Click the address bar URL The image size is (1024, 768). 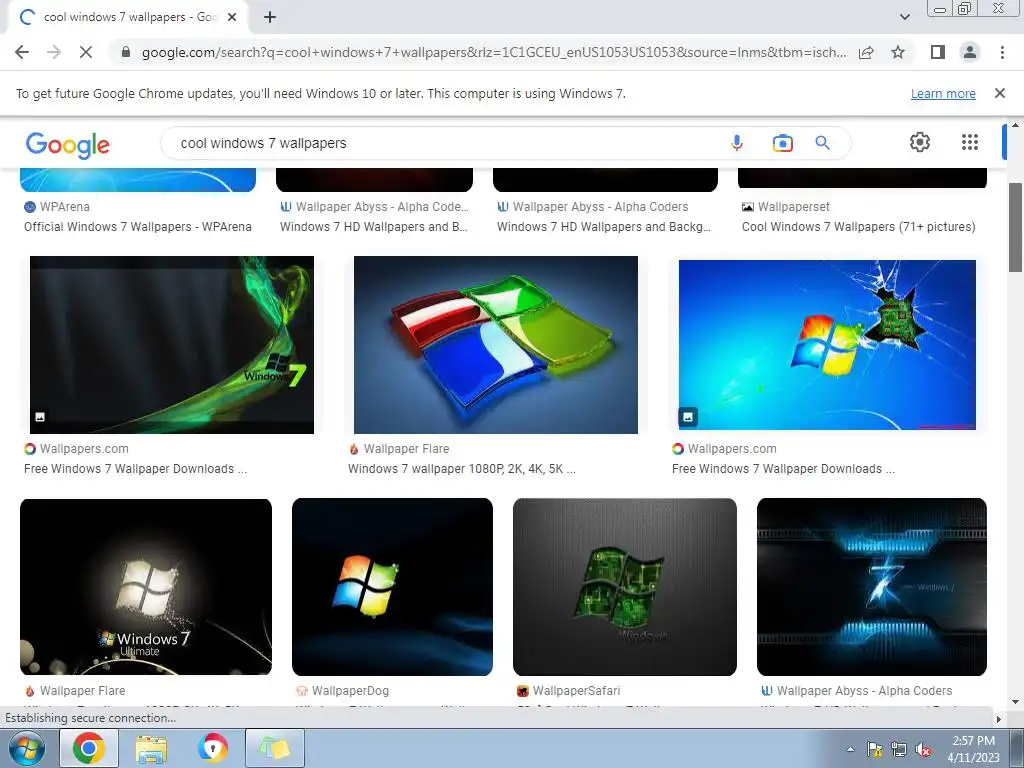pyautogui.click(x=494, y=52)
